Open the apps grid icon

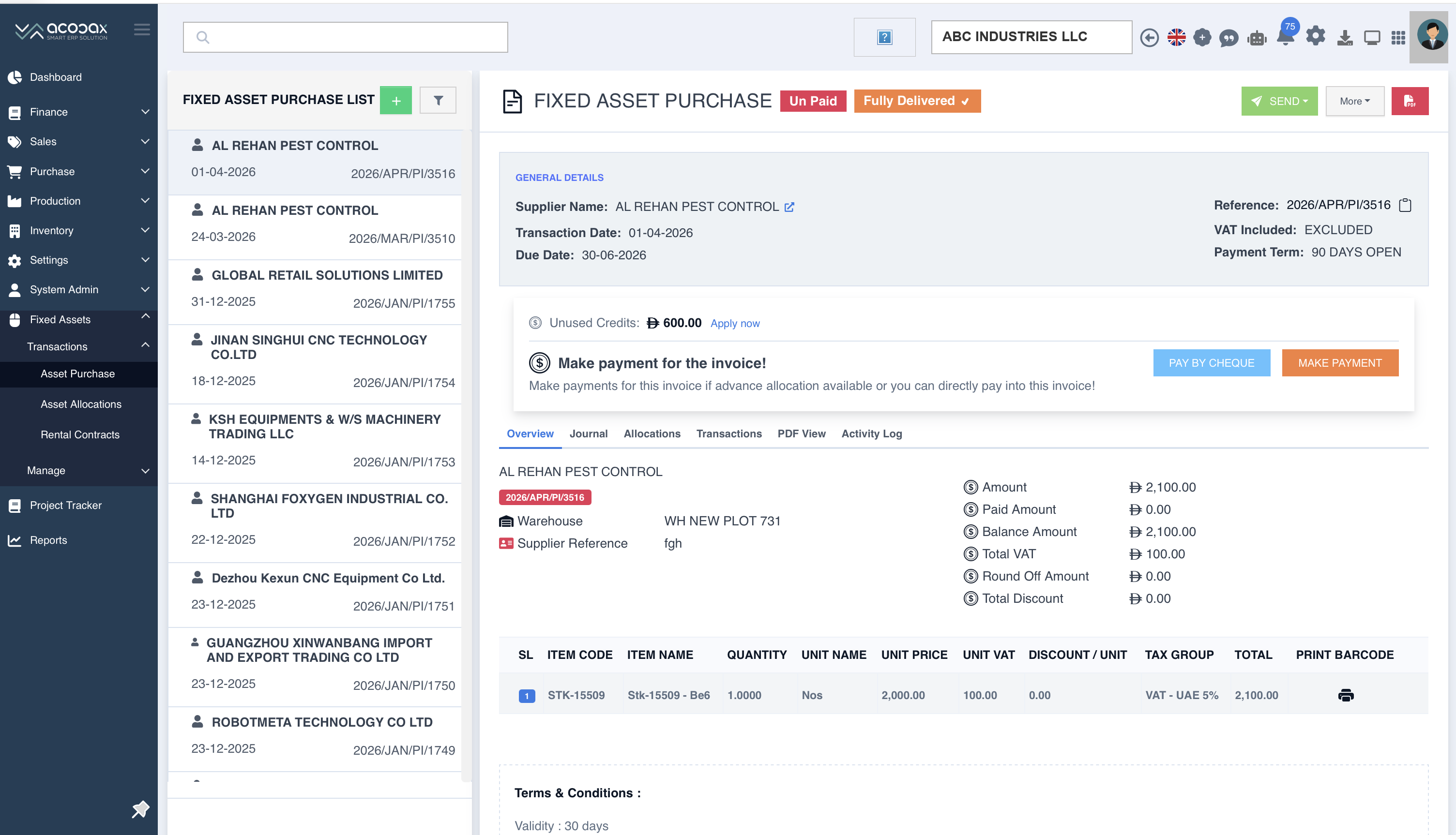click(x=1398, y=38)
